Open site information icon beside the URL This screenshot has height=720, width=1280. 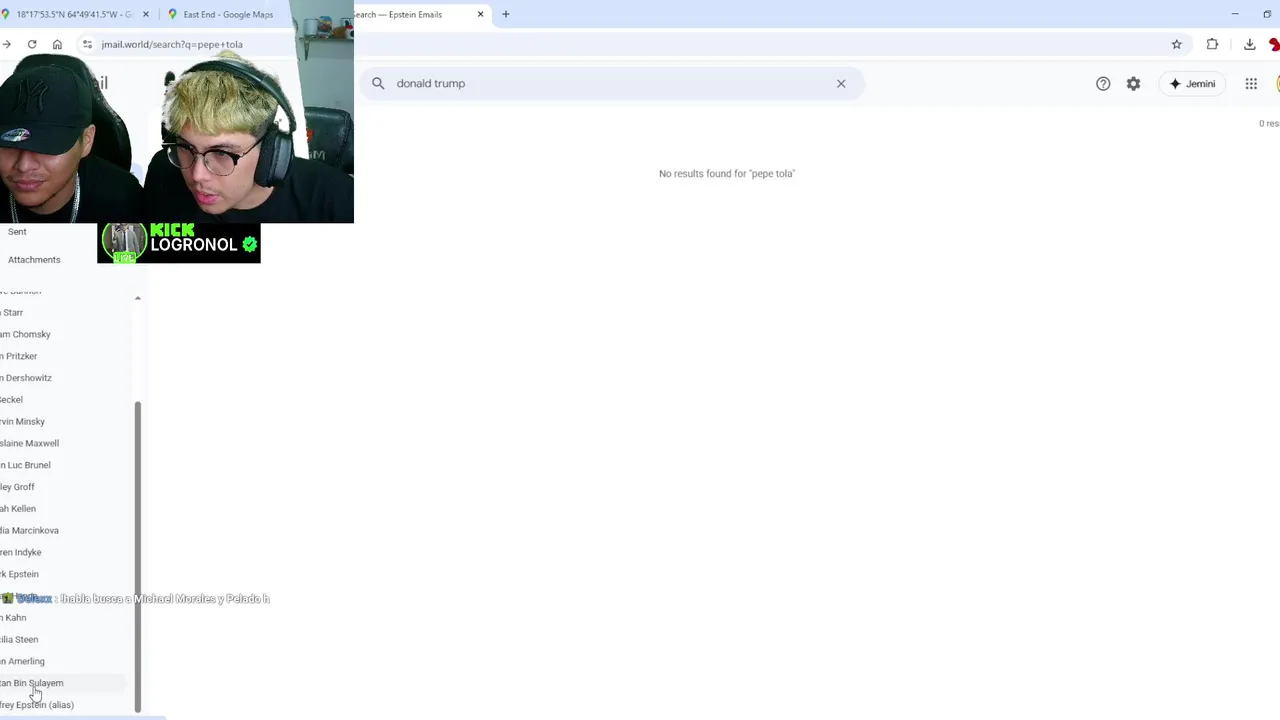pyautogui.click(x=87, y=44)
